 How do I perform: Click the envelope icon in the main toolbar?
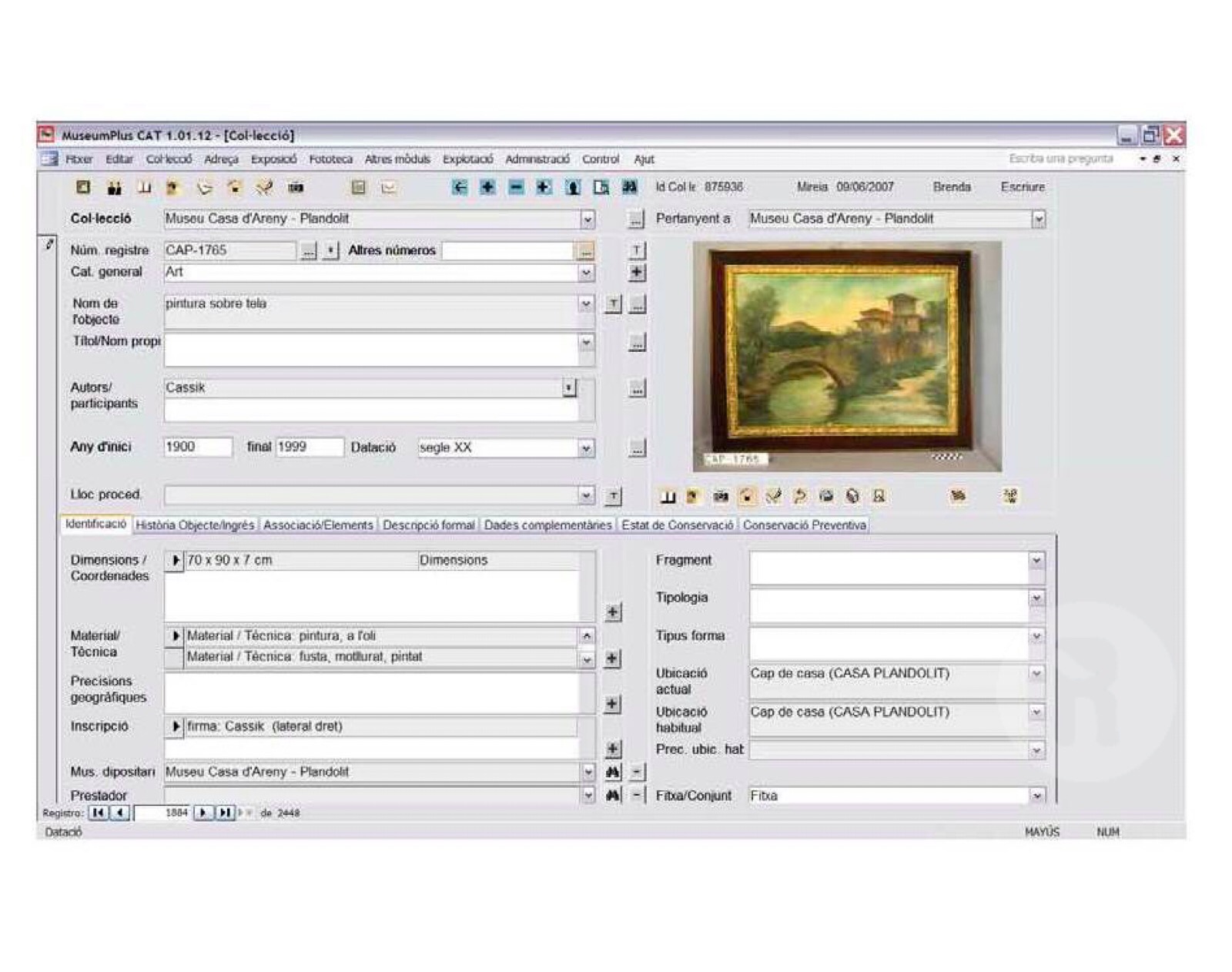tap(389, 187)
